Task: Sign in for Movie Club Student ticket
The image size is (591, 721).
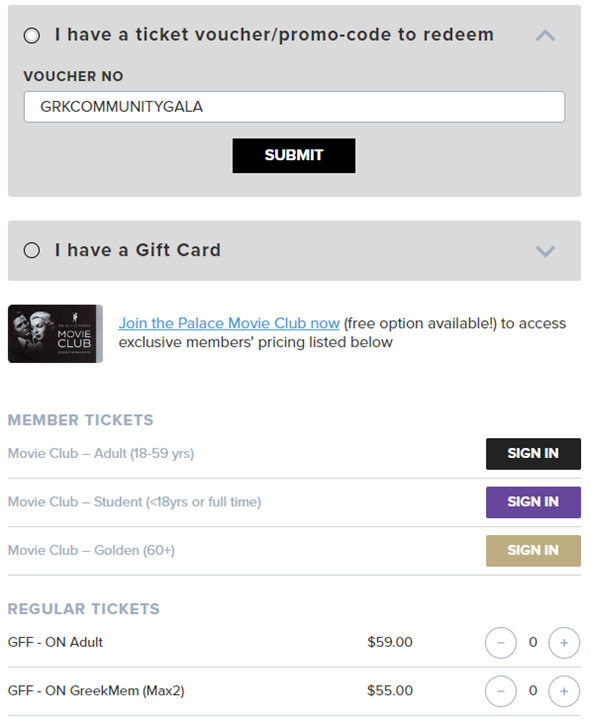Action: (x=534, y=502)
